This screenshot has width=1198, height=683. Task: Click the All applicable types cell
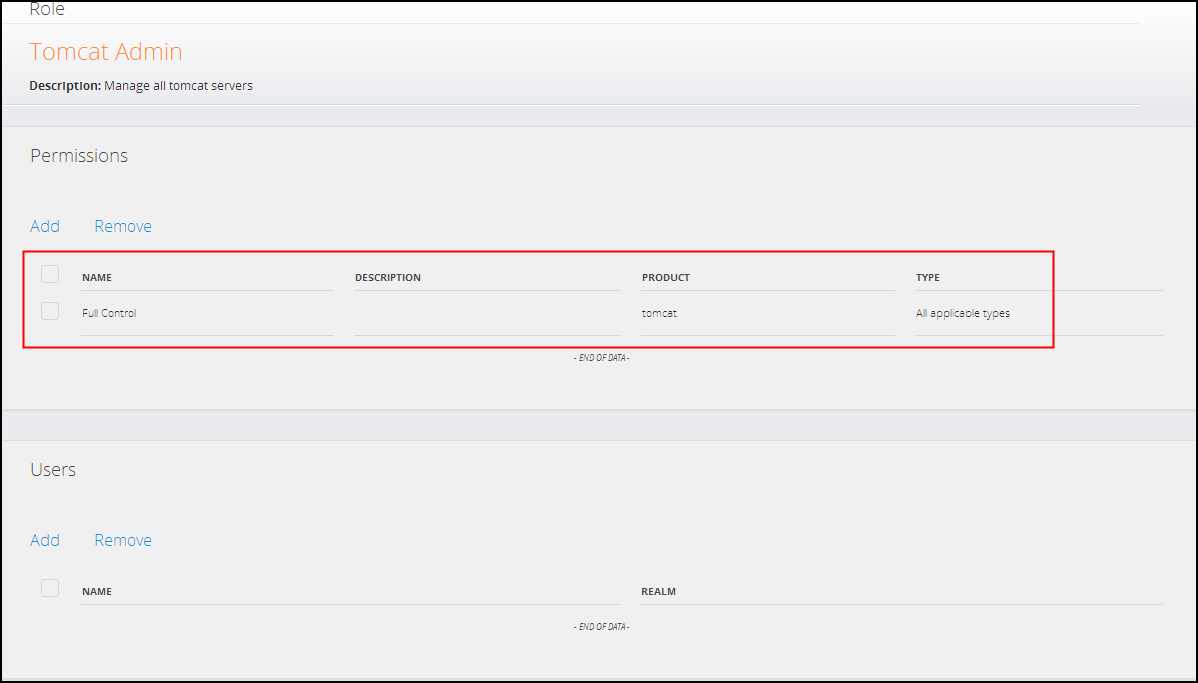963,313
